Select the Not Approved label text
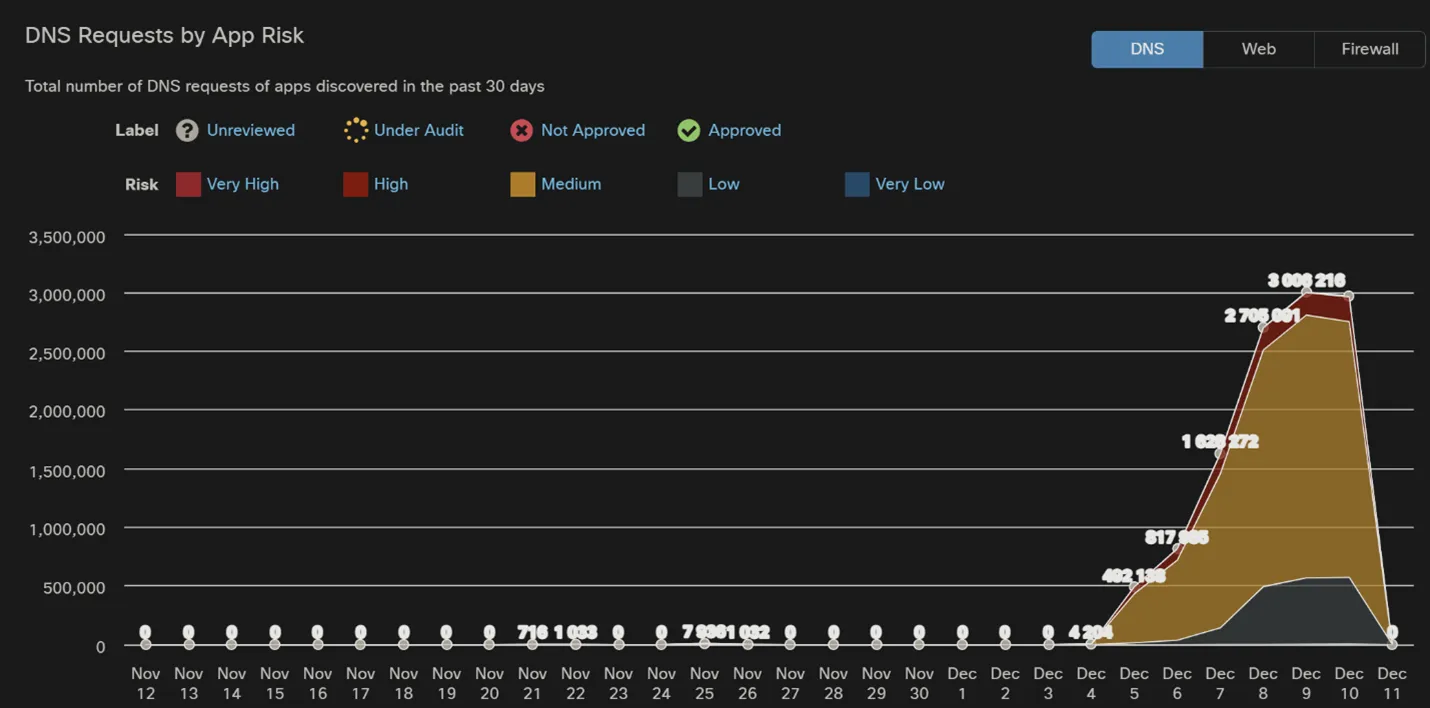Image resolution: width=1430 pixels, height=708 pixels. 592,130
